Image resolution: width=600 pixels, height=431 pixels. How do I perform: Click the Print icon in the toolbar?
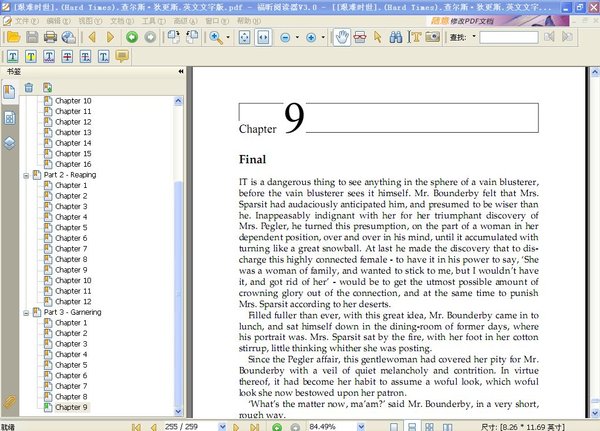(x=50, y=37)
